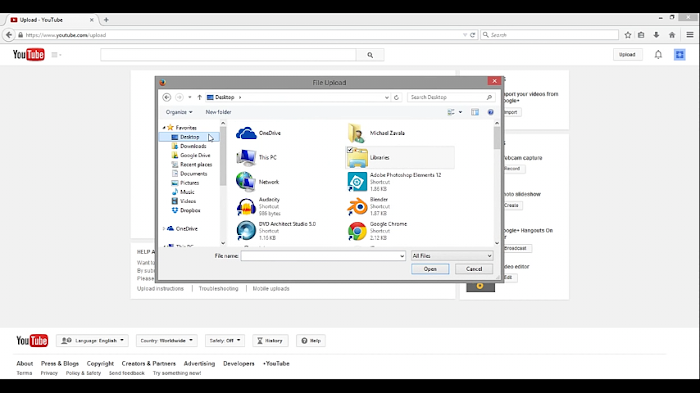
Task: Select Desktop in the Favorites tree
Action: 189,137
